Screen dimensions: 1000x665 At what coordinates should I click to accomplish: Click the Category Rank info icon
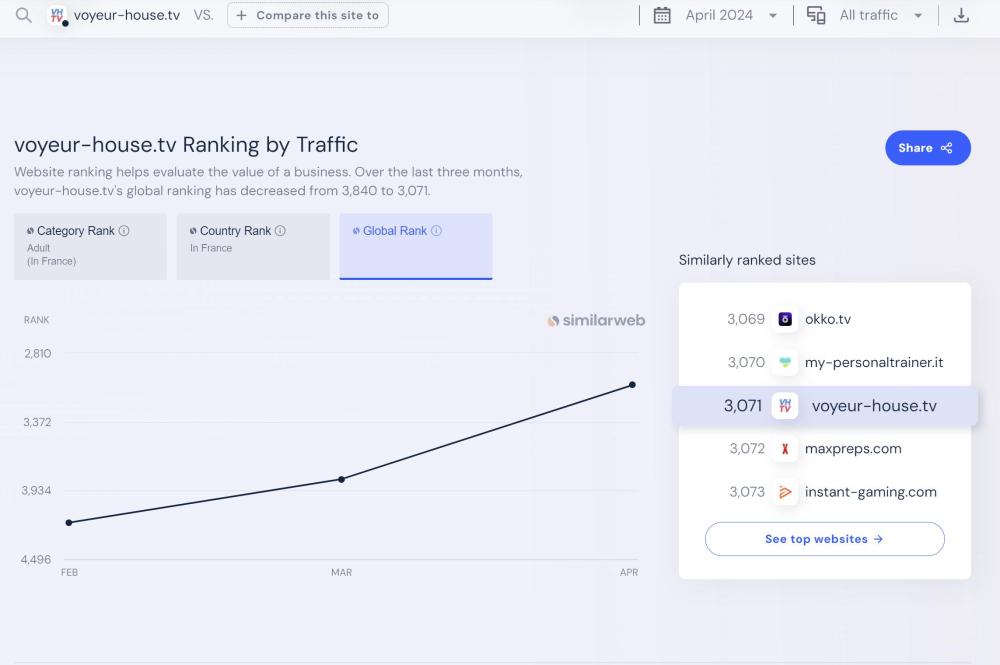(x=124, y=231)
